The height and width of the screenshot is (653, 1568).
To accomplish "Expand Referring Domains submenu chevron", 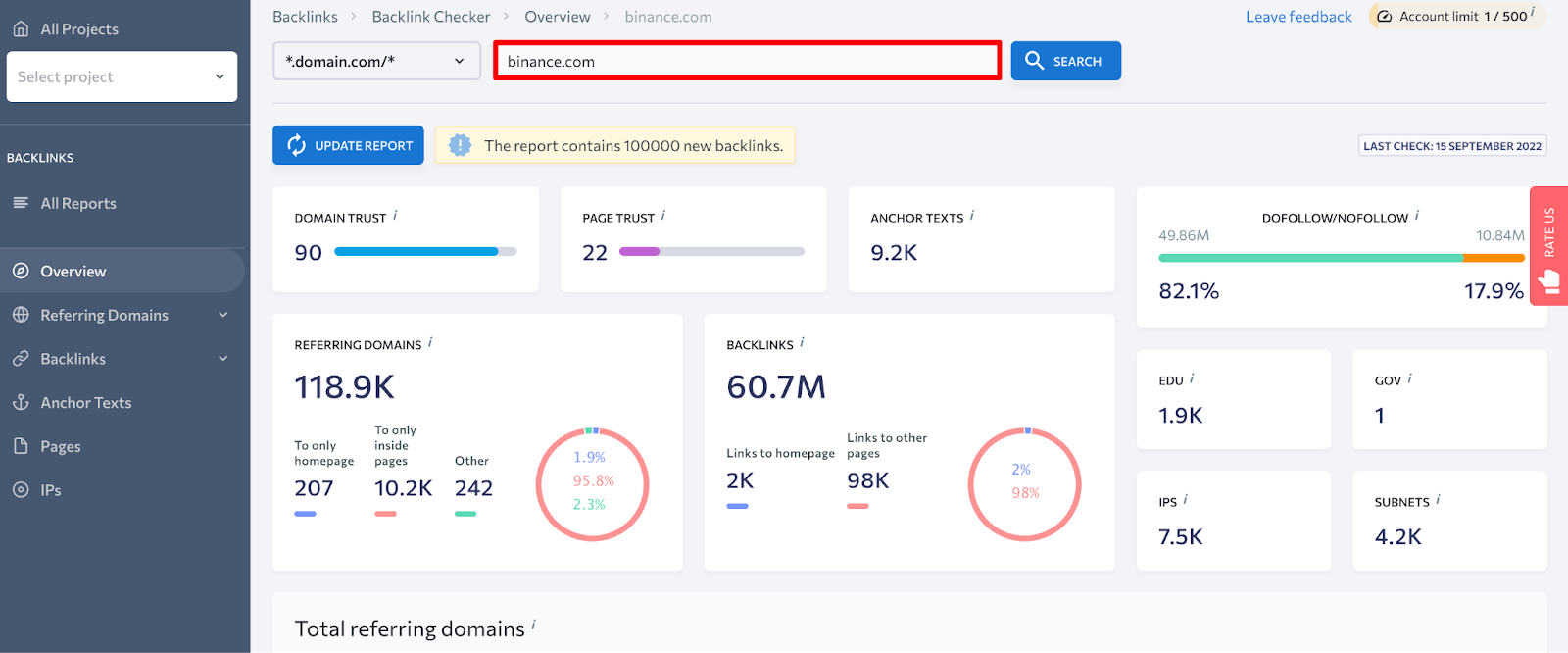I will pos(223,315).
